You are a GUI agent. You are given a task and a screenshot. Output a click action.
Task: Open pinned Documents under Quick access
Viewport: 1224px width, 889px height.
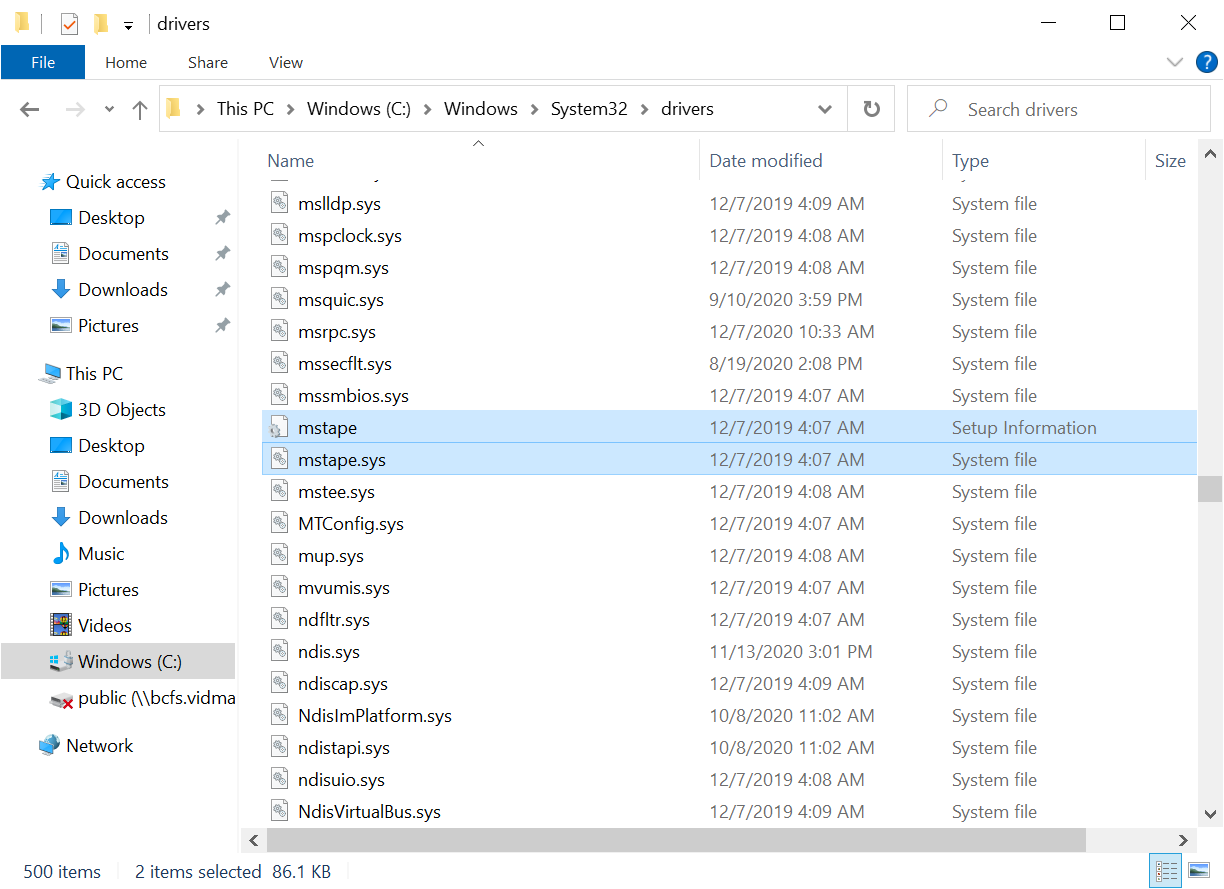point(123,254)
